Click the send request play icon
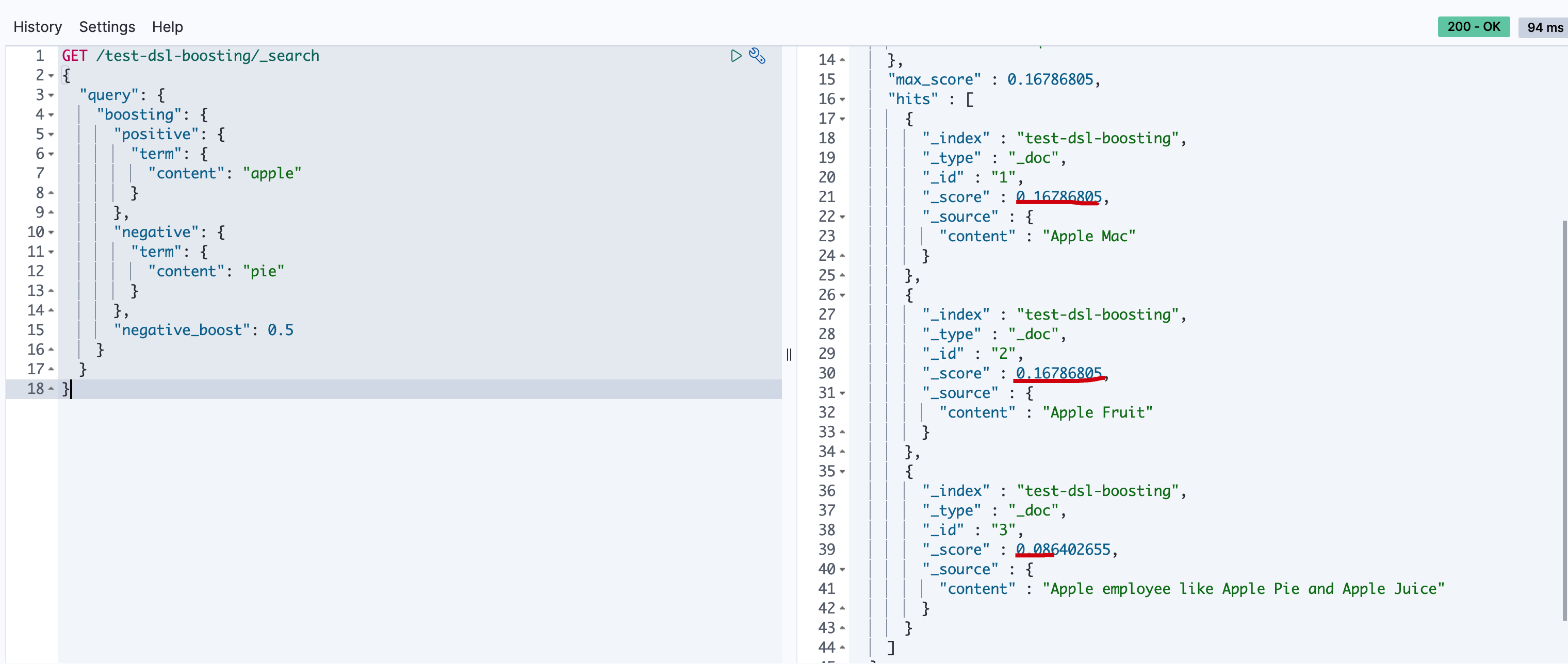Viewport: 1568px width, 664px height. click(736, 56)
